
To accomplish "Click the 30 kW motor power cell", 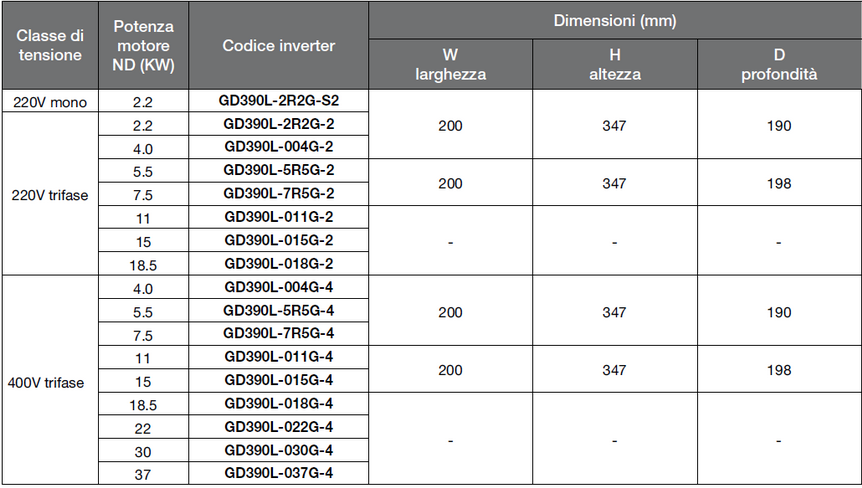I will pyautogui.click(x=142, y=451).
